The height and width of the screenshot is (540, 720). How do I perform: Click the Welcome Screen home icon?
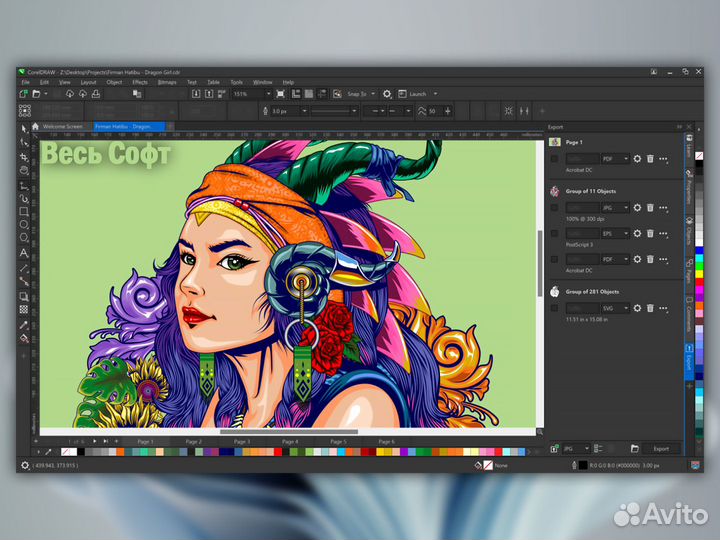pos(35,126)
